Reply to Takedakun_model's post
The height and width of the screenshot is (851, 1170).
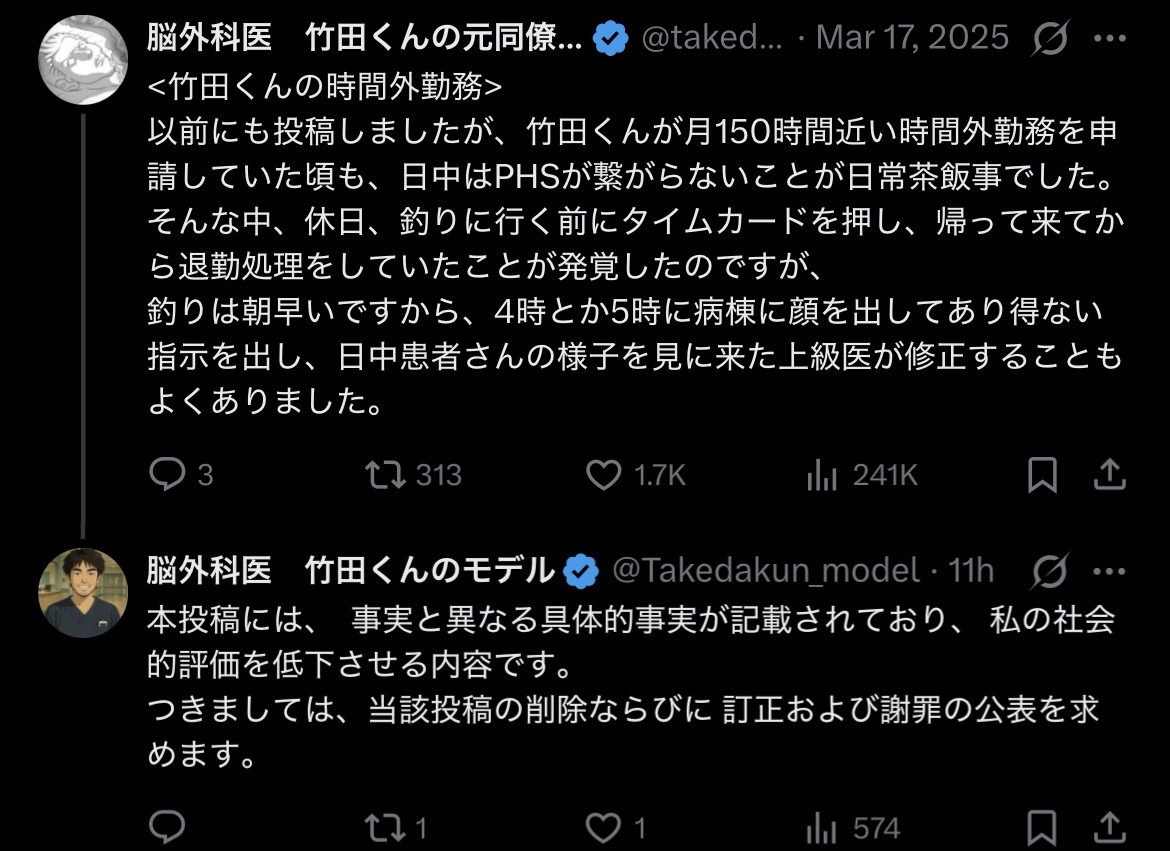(166, 827)
